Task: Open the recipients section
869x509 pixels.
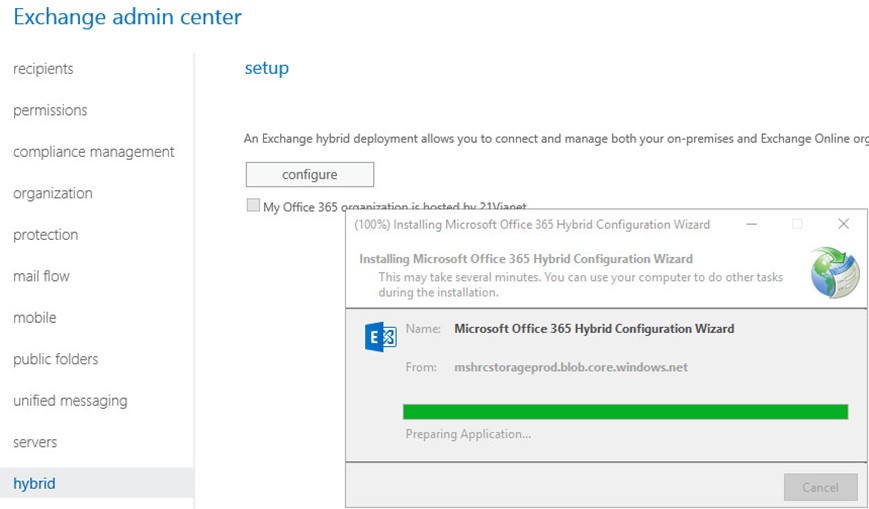Action: (x=43, y=69)
